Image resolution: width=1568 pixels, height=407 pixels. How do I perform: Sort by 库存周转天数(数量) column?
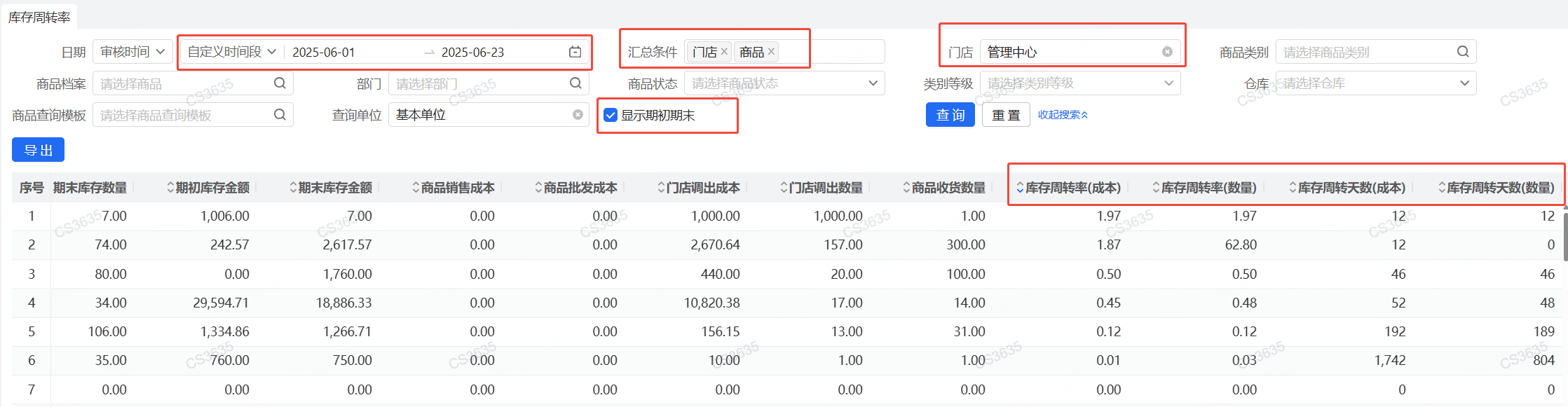(1442, 188)
